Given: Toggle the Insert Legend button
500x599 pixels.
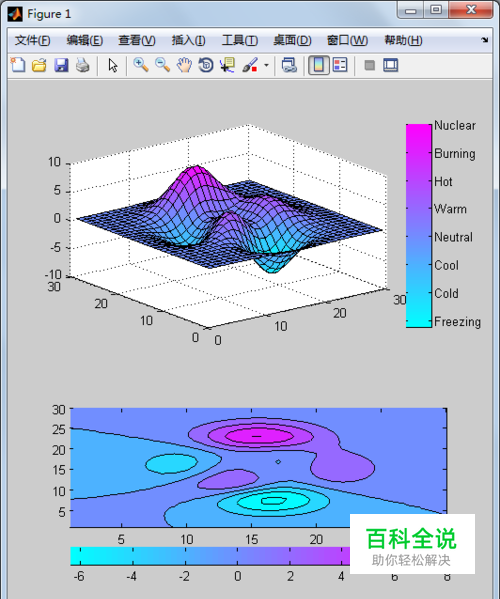Looking at the screenshot, I should coord(340,65).
